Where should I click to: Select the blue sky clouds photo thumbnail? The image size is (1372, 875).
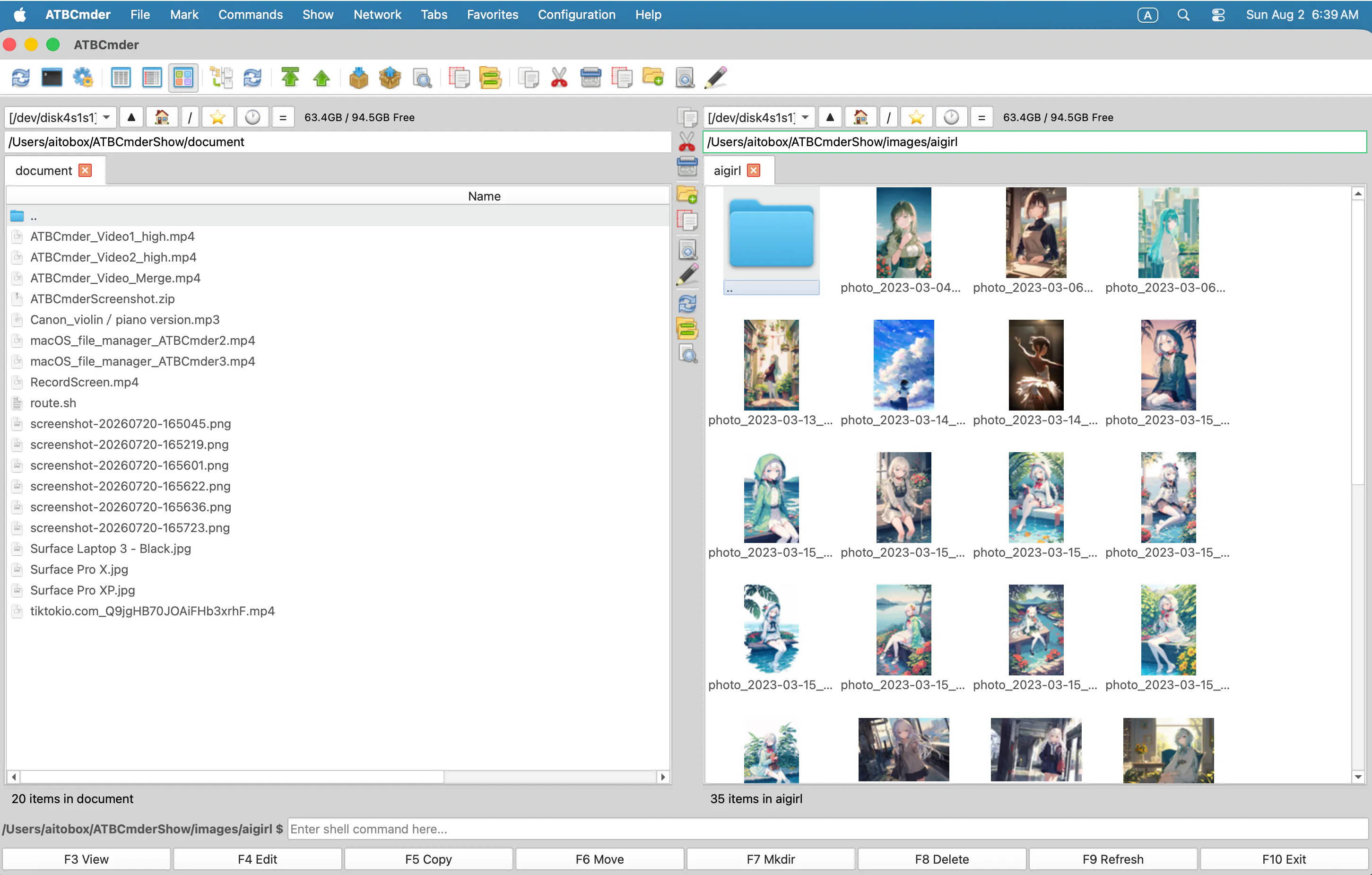point(903,365)
